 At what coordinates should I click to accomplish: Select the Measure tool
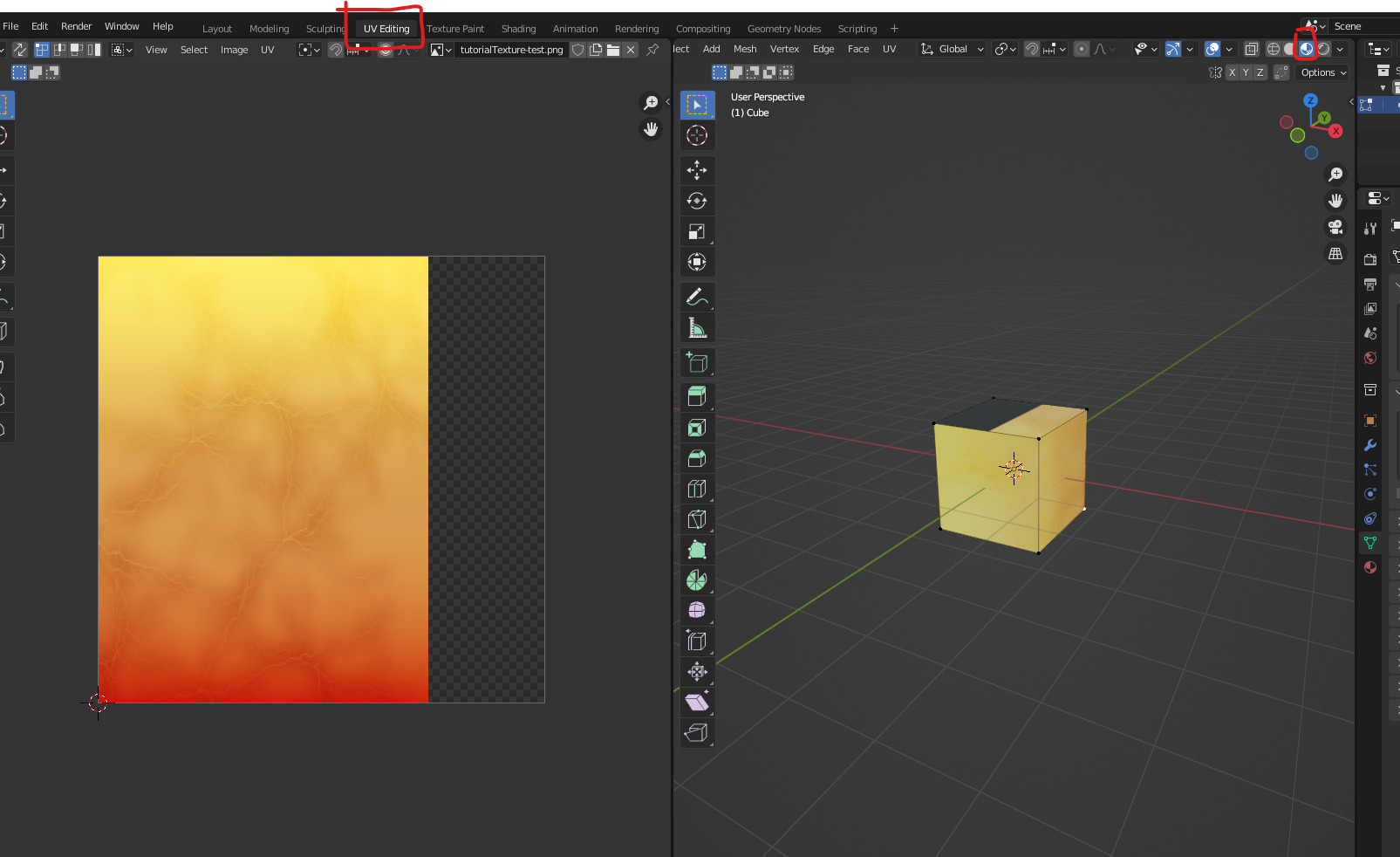click(x=697, y=328)
